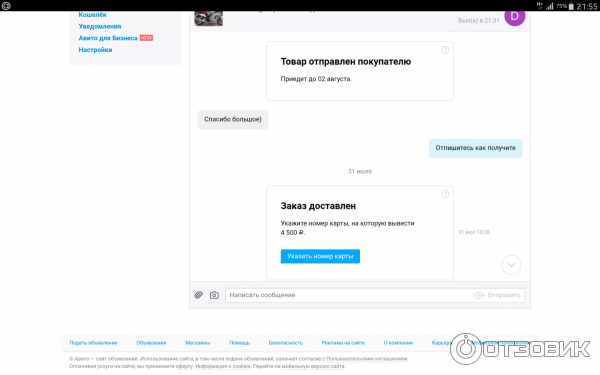
Task: Click signal strength icon in status bar
Action: pyautogui.click(x=550, y=6)
